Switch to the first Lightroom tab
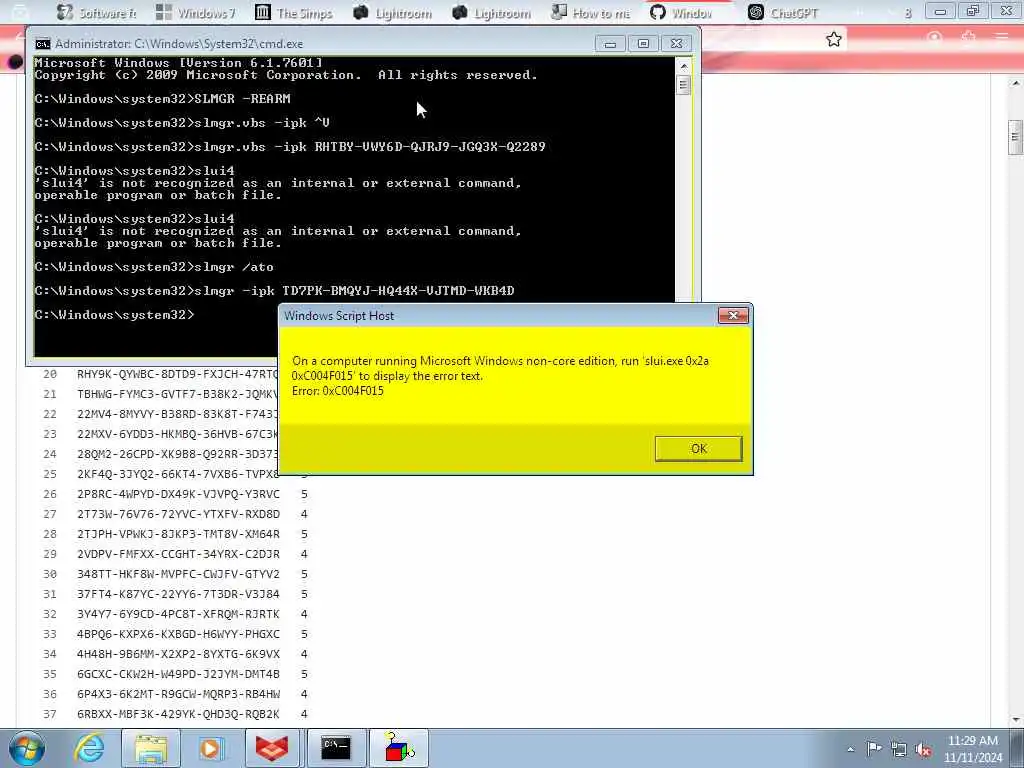The image size is (1024, 768). coord(393,12)
